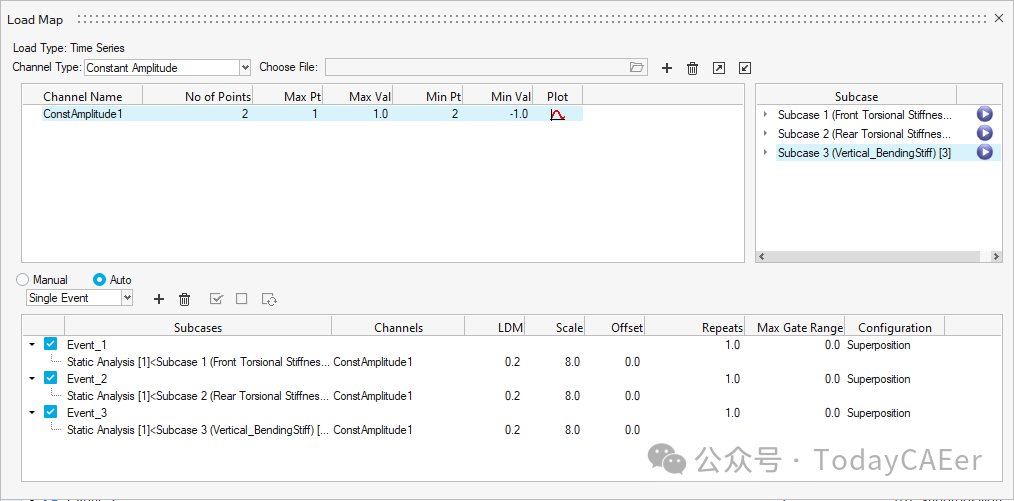Click play button for Subcase 2
The width and height of the screenshot is (1014, 501).
click(x=984, y=133)
